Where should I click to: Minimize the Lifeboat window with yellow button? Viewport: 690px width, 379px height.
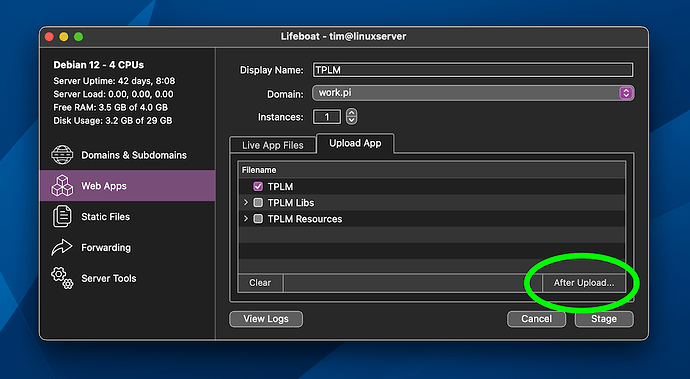point(64,37)
